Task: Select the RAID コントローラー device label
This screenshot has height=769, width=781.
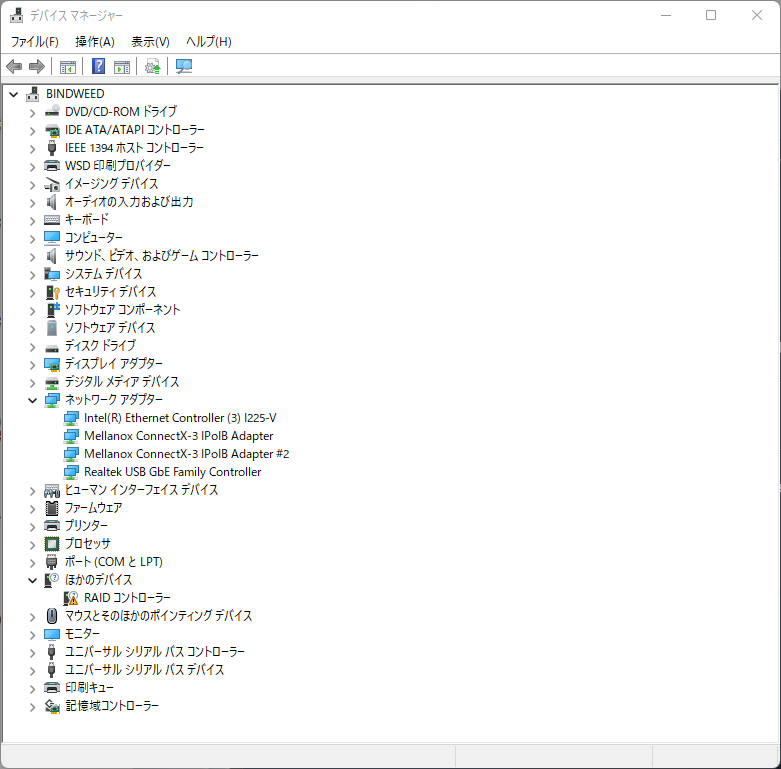Action: point(128,598)
